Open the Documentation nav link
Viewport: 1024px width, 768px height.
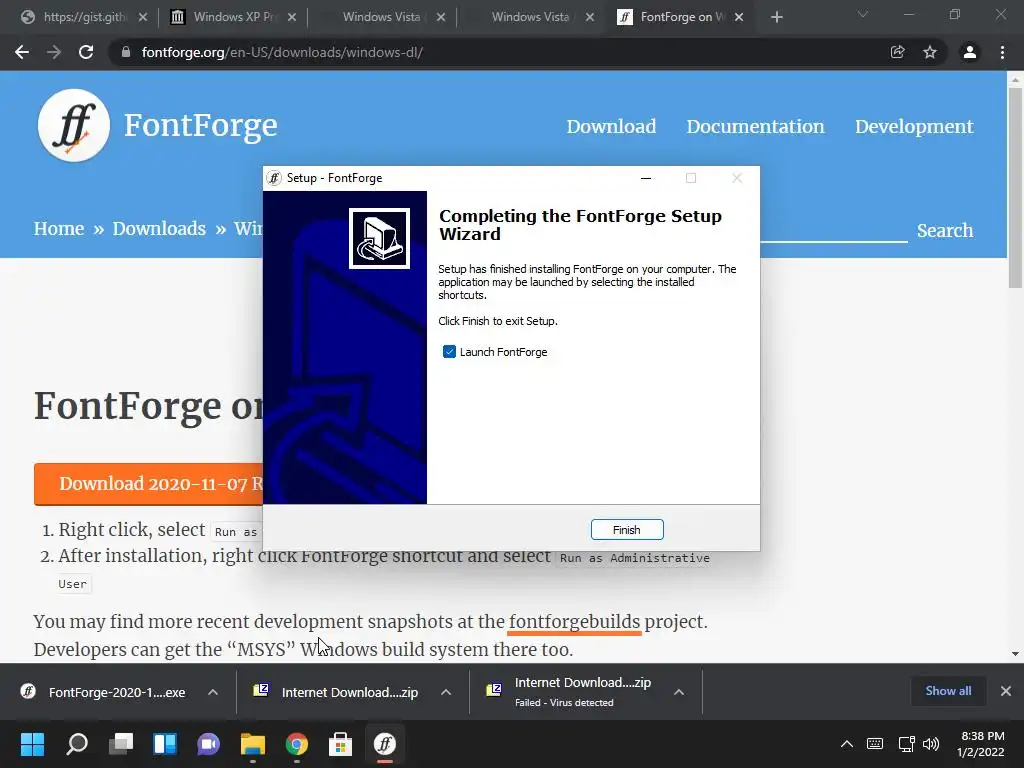(755, 126)
